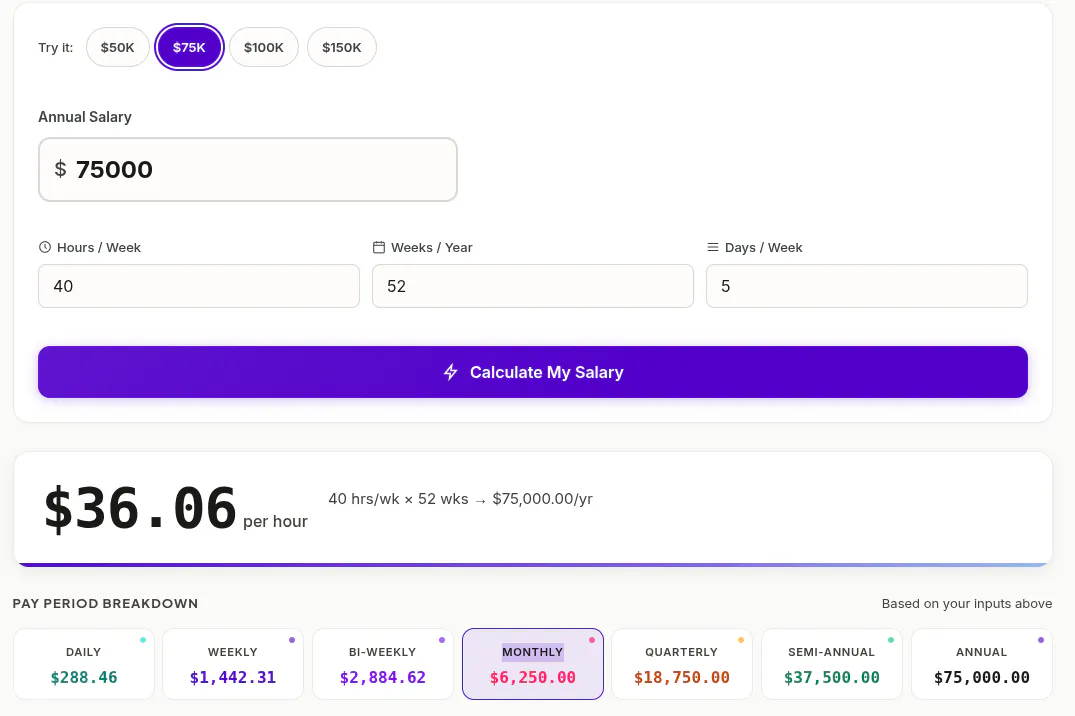The image size is (1075, 716).
Task: Click the clock icon beside Hours / Week
Action: point(45,248)
